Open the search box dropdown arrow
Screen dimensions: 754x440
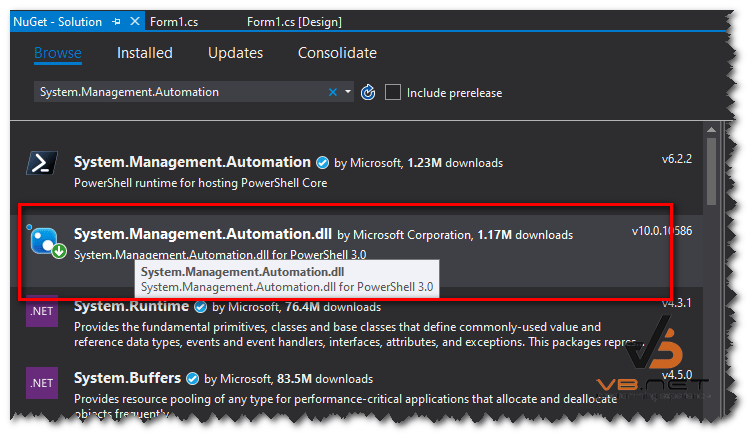tap(348, 92)
